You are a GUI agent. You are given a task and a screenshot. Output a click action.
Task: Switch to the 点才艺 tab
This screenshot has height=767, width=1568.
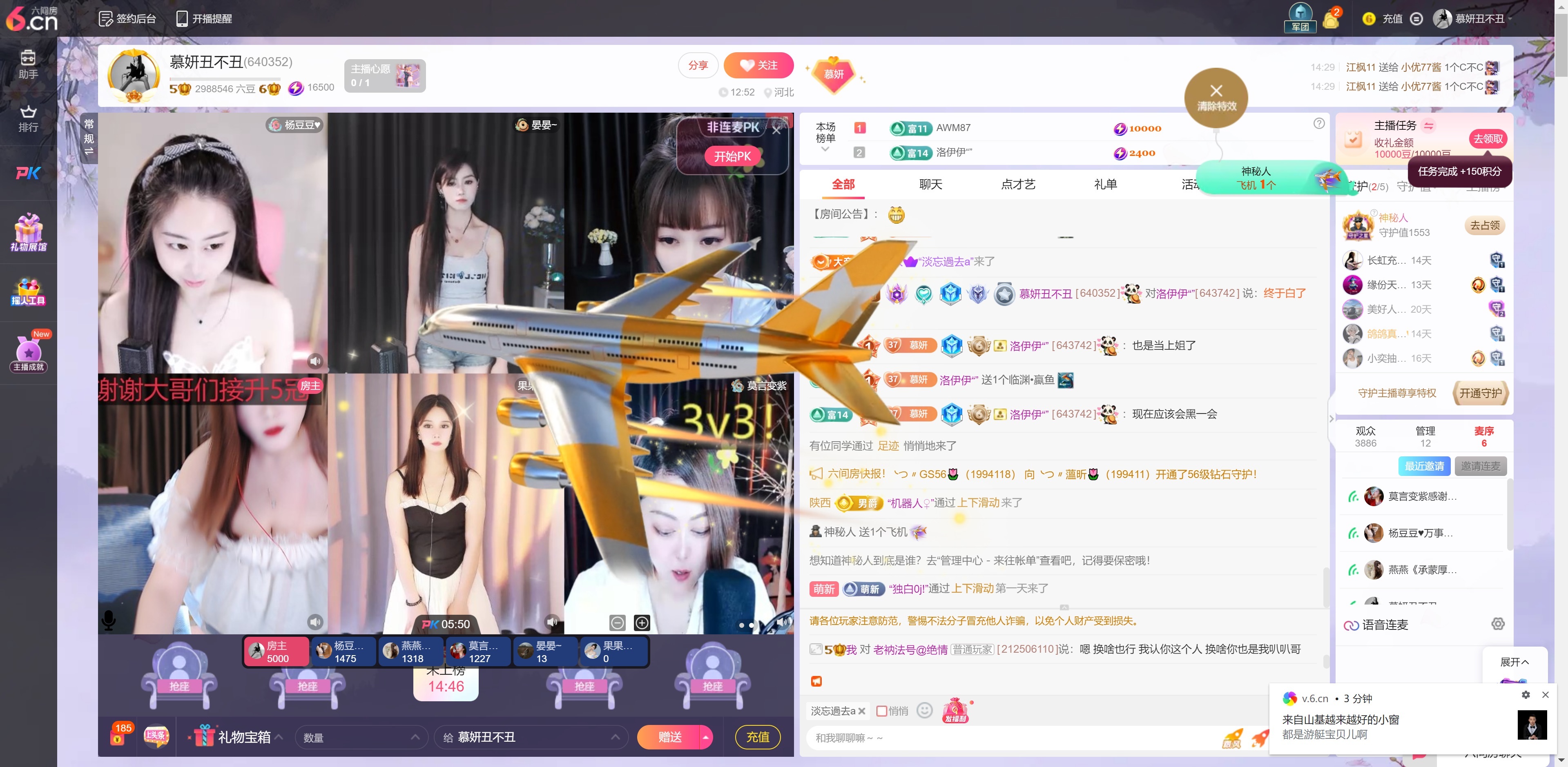pos(1018,184)
